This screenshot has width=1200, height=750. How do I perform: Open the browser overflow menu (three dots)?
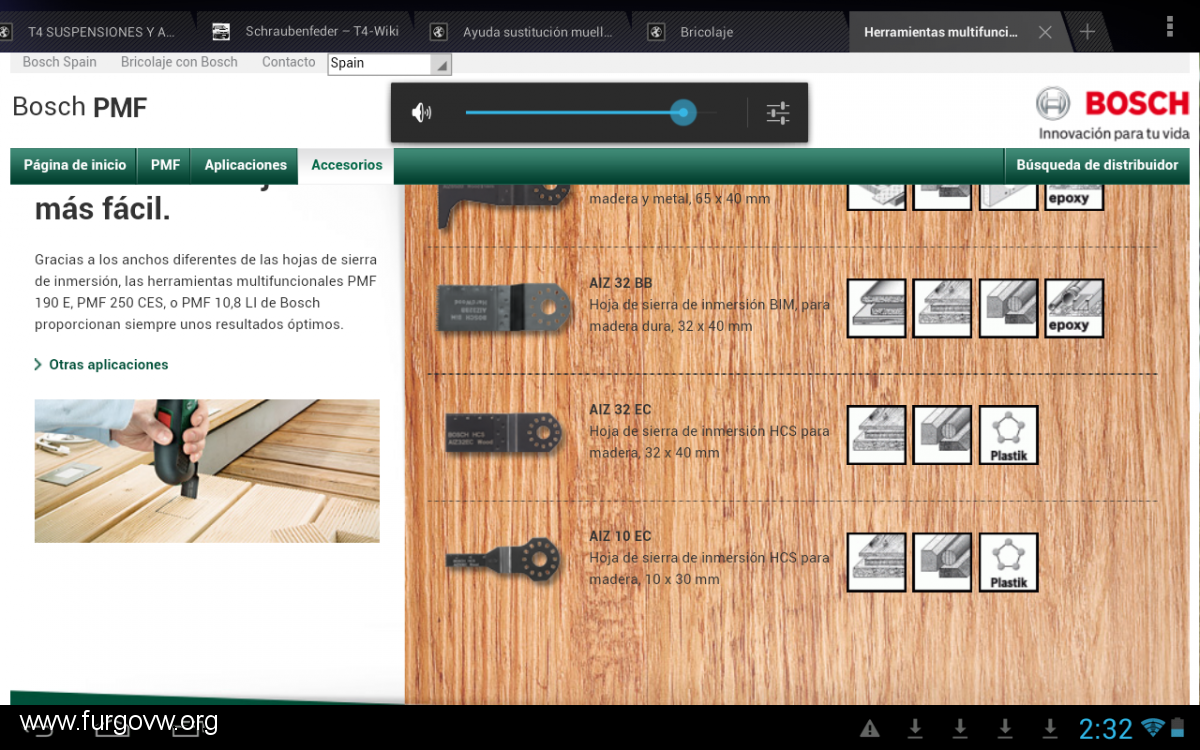[x=1170, y=27]
